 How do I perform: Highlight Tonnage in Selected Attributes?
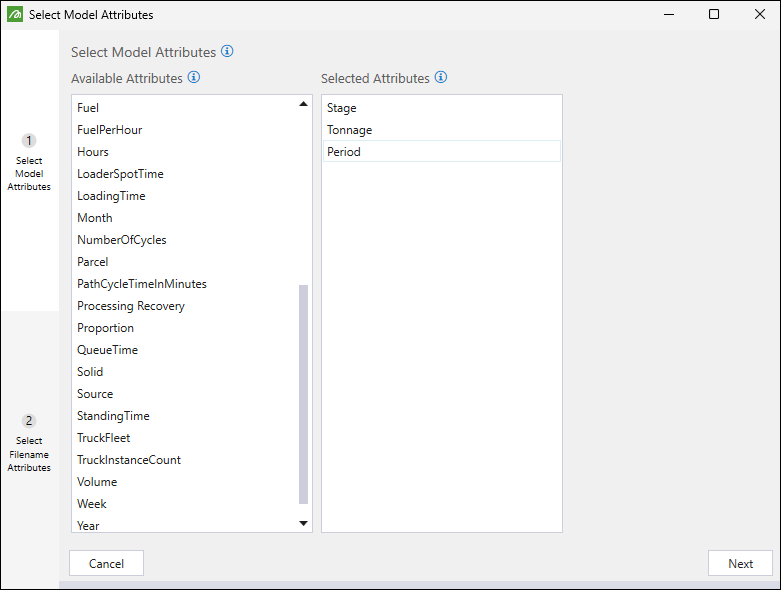(350, 130)
